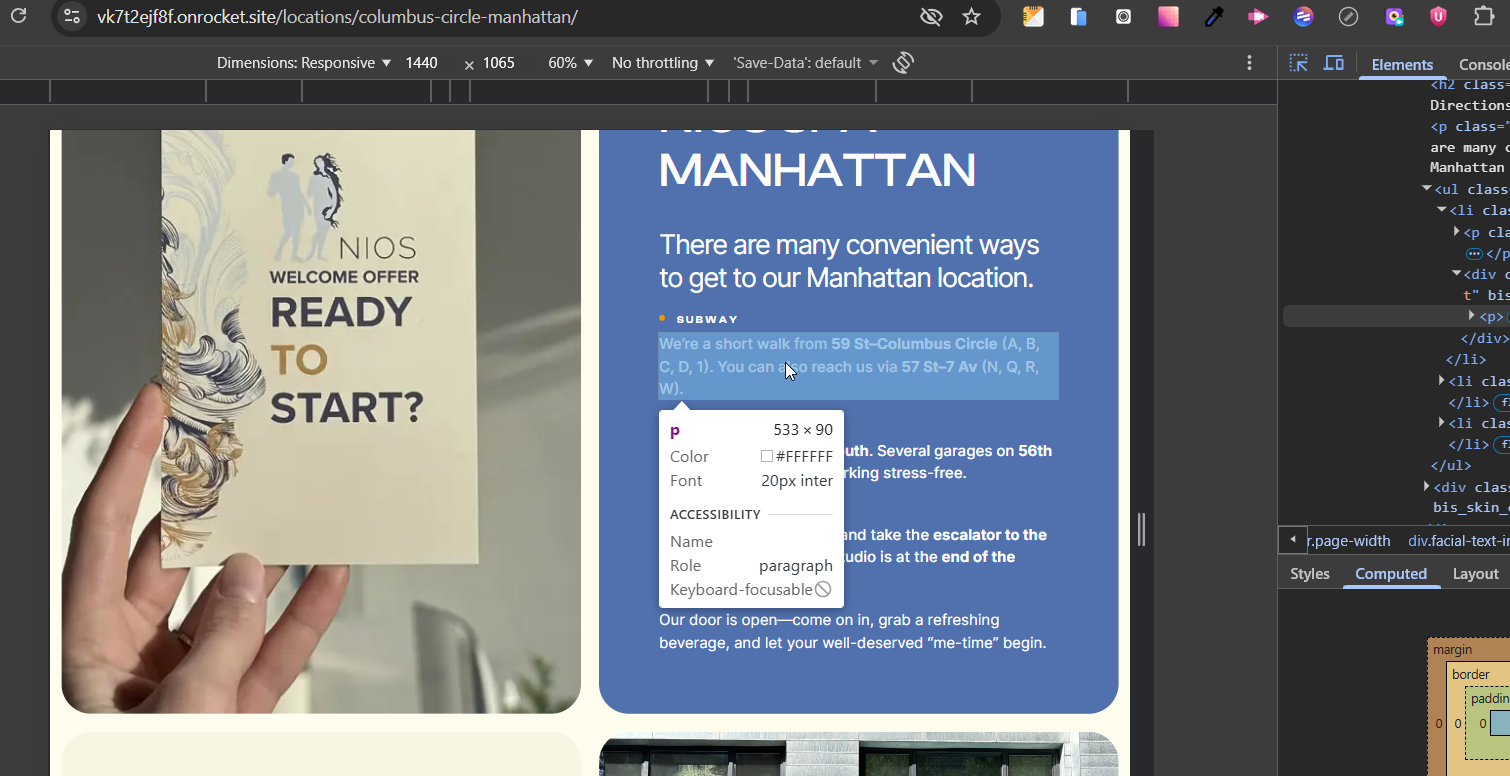The height and width of the screenshot is (776, 1510).
Task: Activate the eyedropper color picker extension
Action: click(x=1213, y=16)
